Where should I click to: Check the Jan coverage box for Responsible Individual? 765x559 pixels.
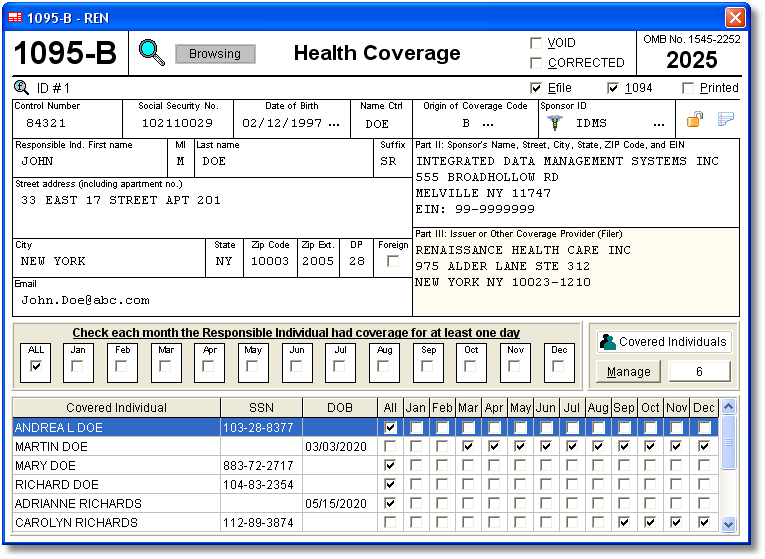(x=77, y=366)
